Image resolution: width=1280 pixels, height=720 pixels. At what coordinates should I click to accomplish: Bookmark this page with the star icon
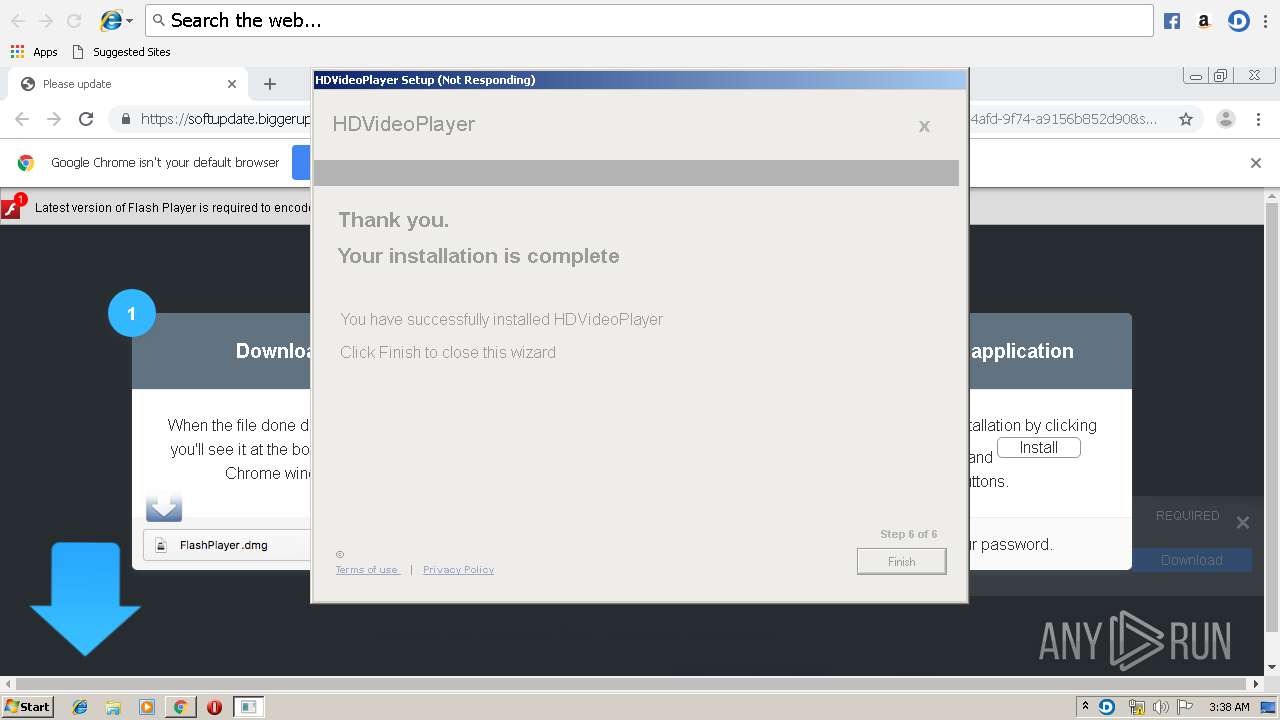click(1186, 119)
